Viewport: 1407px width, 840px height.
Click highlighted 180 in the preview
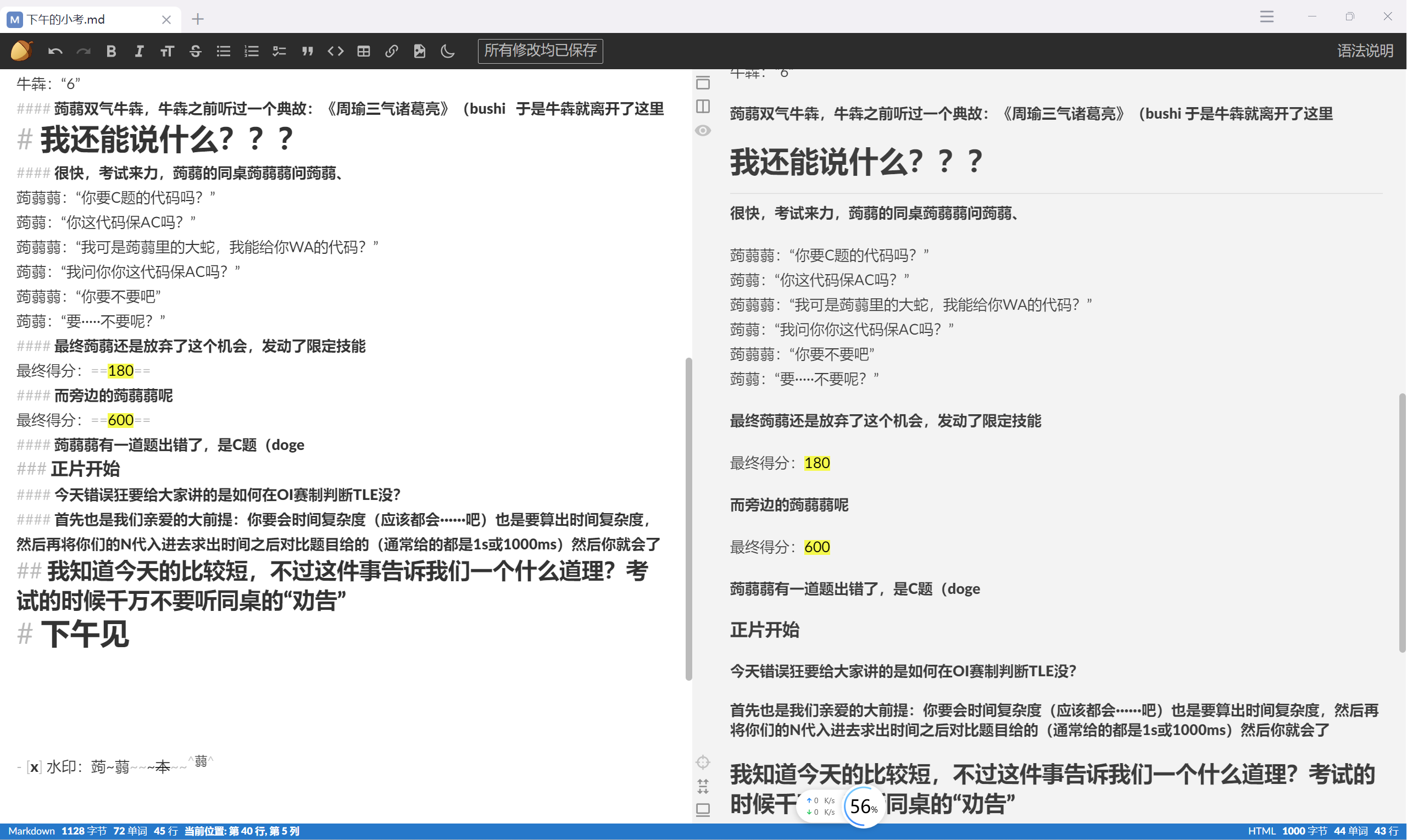click(817, 463)
